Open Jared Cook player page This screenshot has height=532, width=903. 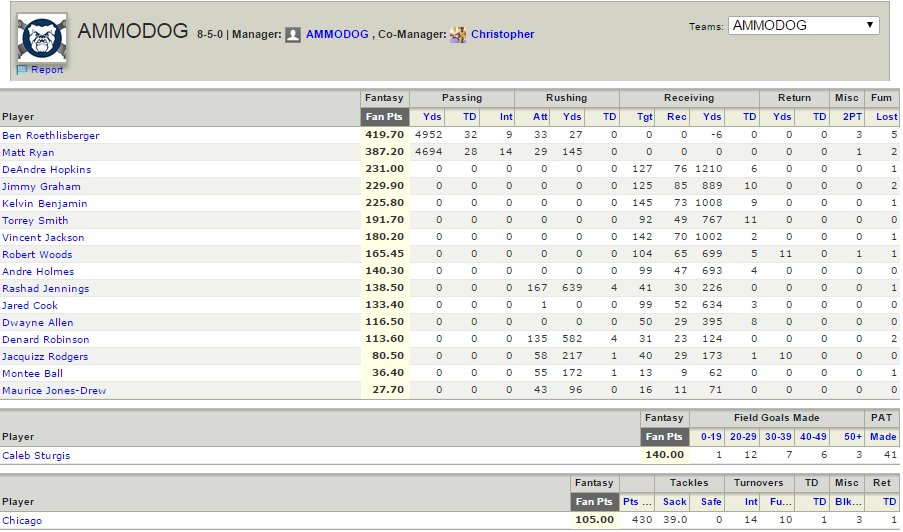[30, 306]
